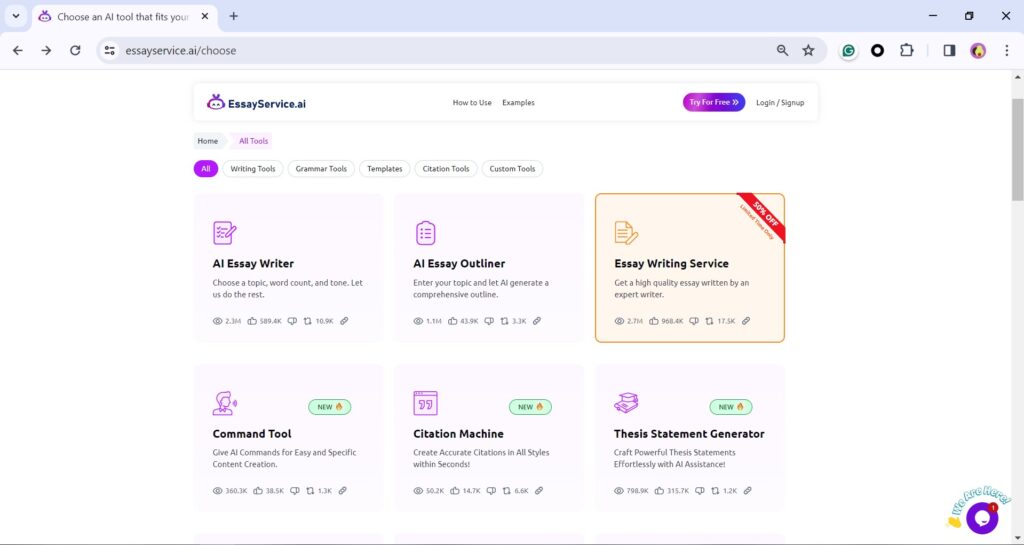Select the All filter tab
The image size is (1024, 545).
(206, 168)
